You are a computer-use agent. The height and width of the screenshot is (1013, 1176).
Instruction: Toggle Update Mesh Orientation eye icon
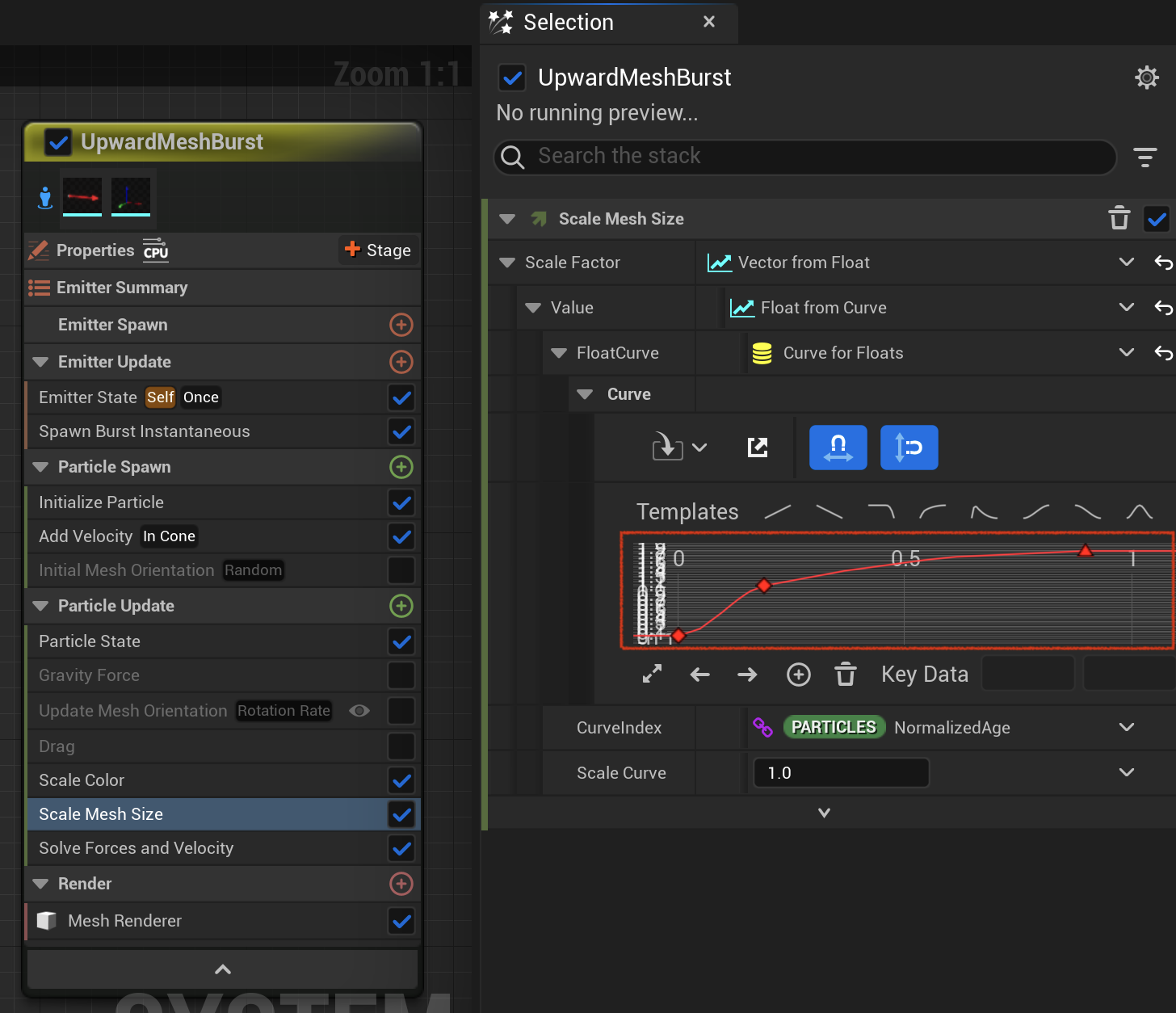click(x=359, y=711)
